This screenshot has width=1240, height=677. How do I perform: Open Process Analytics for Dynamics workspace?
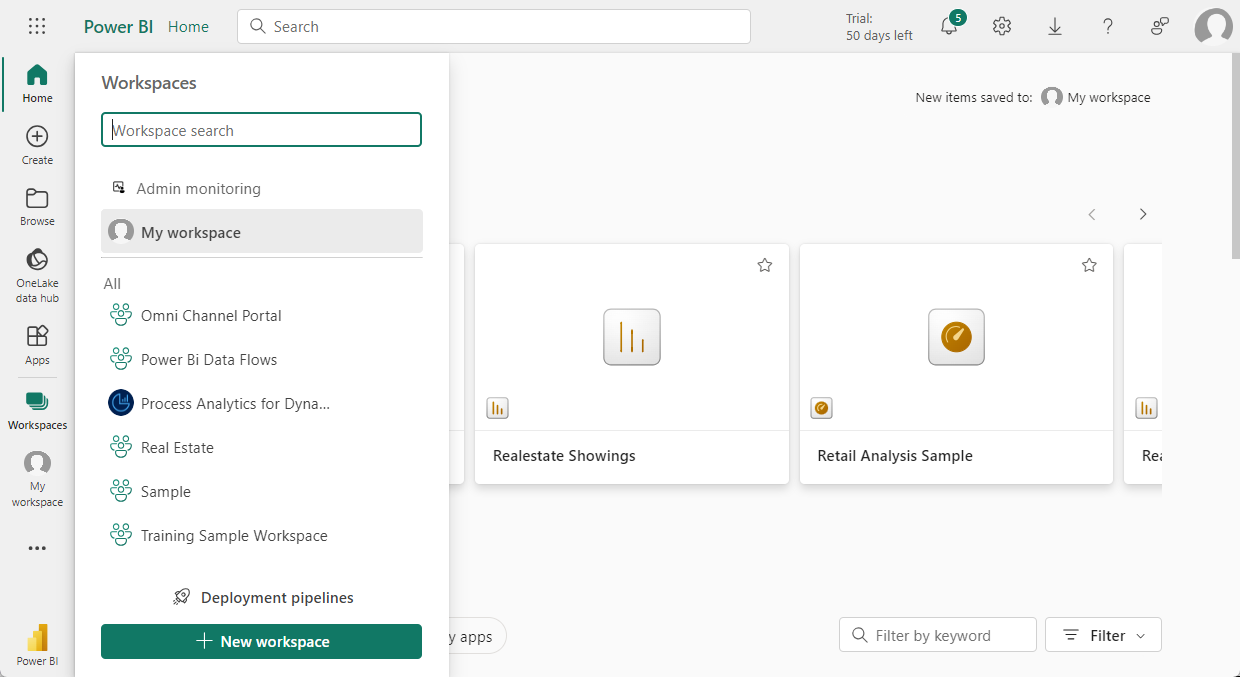point(261,403)
